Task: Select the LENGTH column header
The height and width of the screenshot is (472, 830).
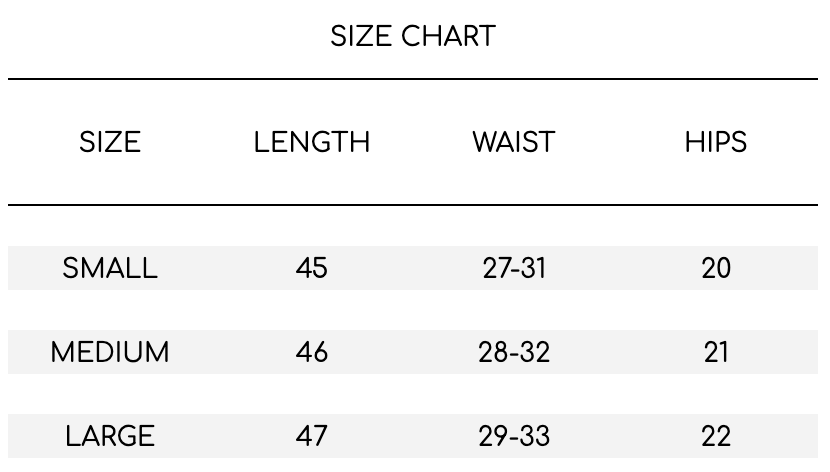Action: 312,142
